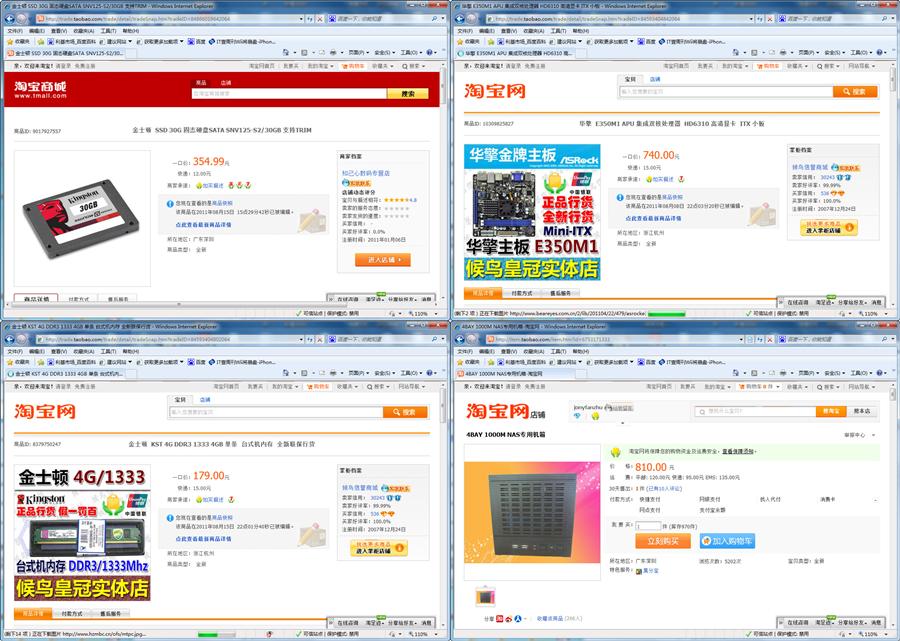Click the RSS feed icon on the command bar
The width and height of the screenshot is (900, 641).
pyautogui.click(x=303, y=52)
